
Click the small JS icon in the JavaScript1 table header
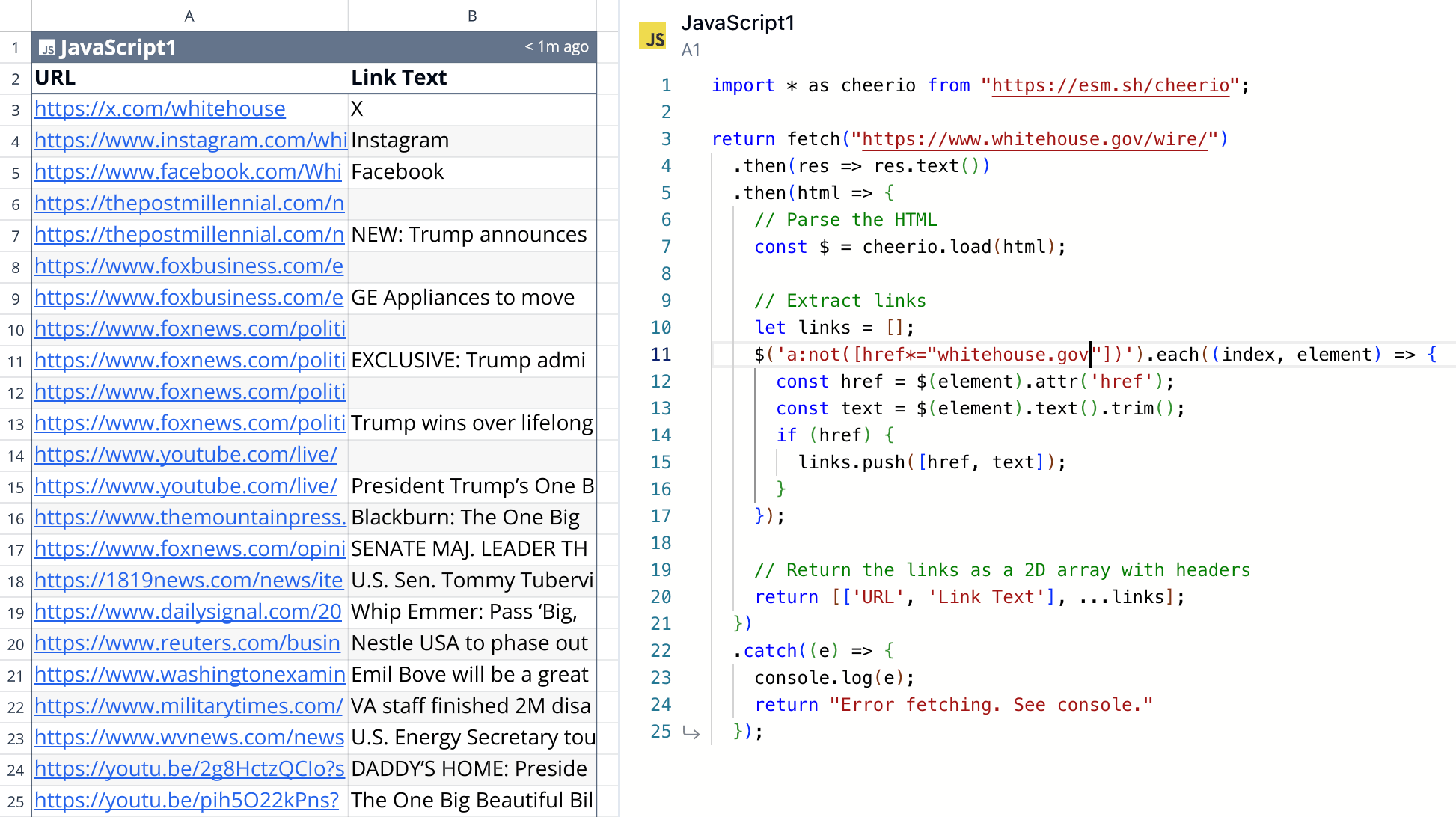[47, 49]
